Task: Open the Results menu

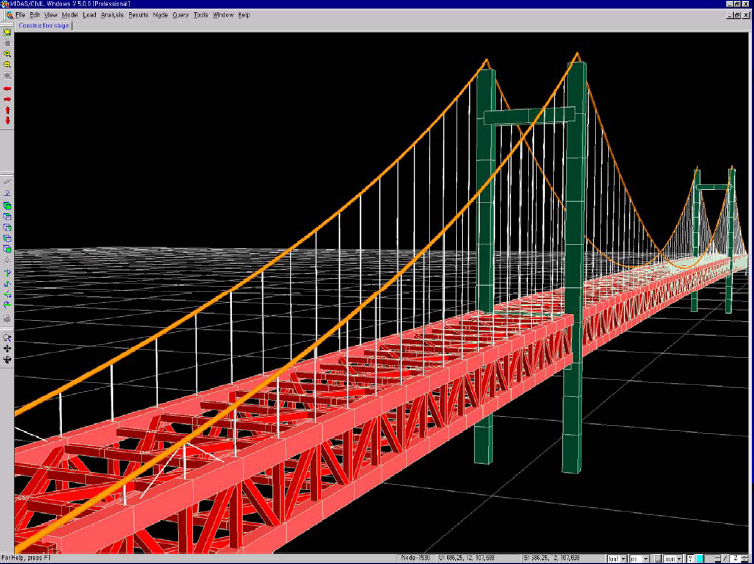Action: (138, 15)
